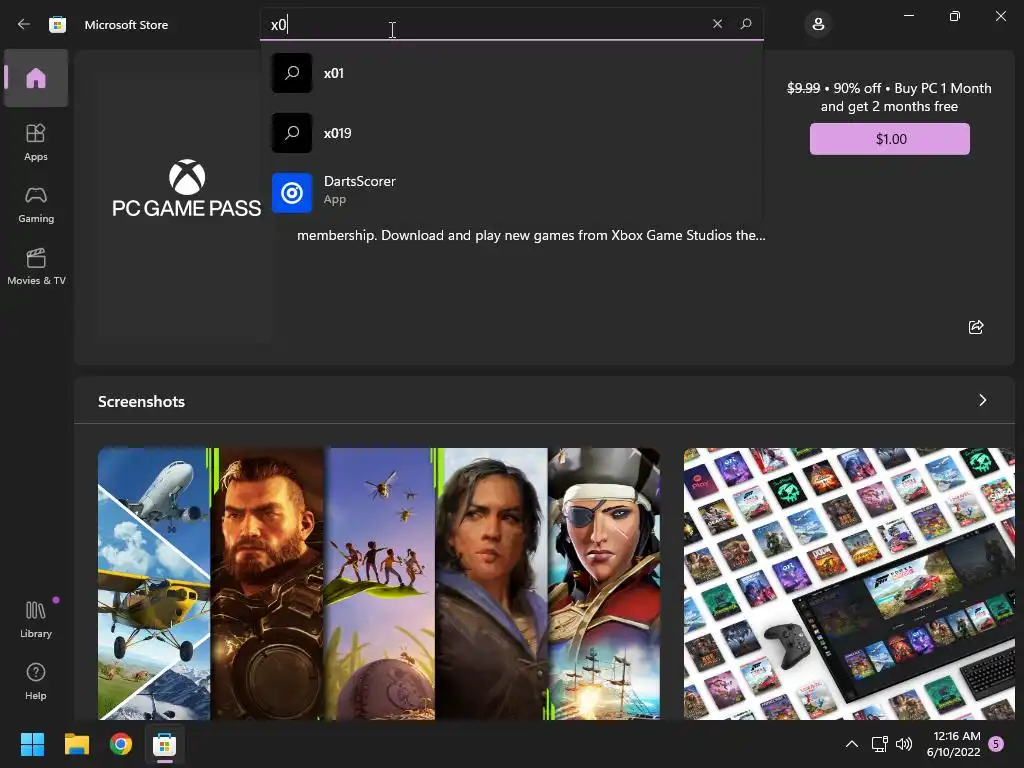Open network status tray icon

879,744
